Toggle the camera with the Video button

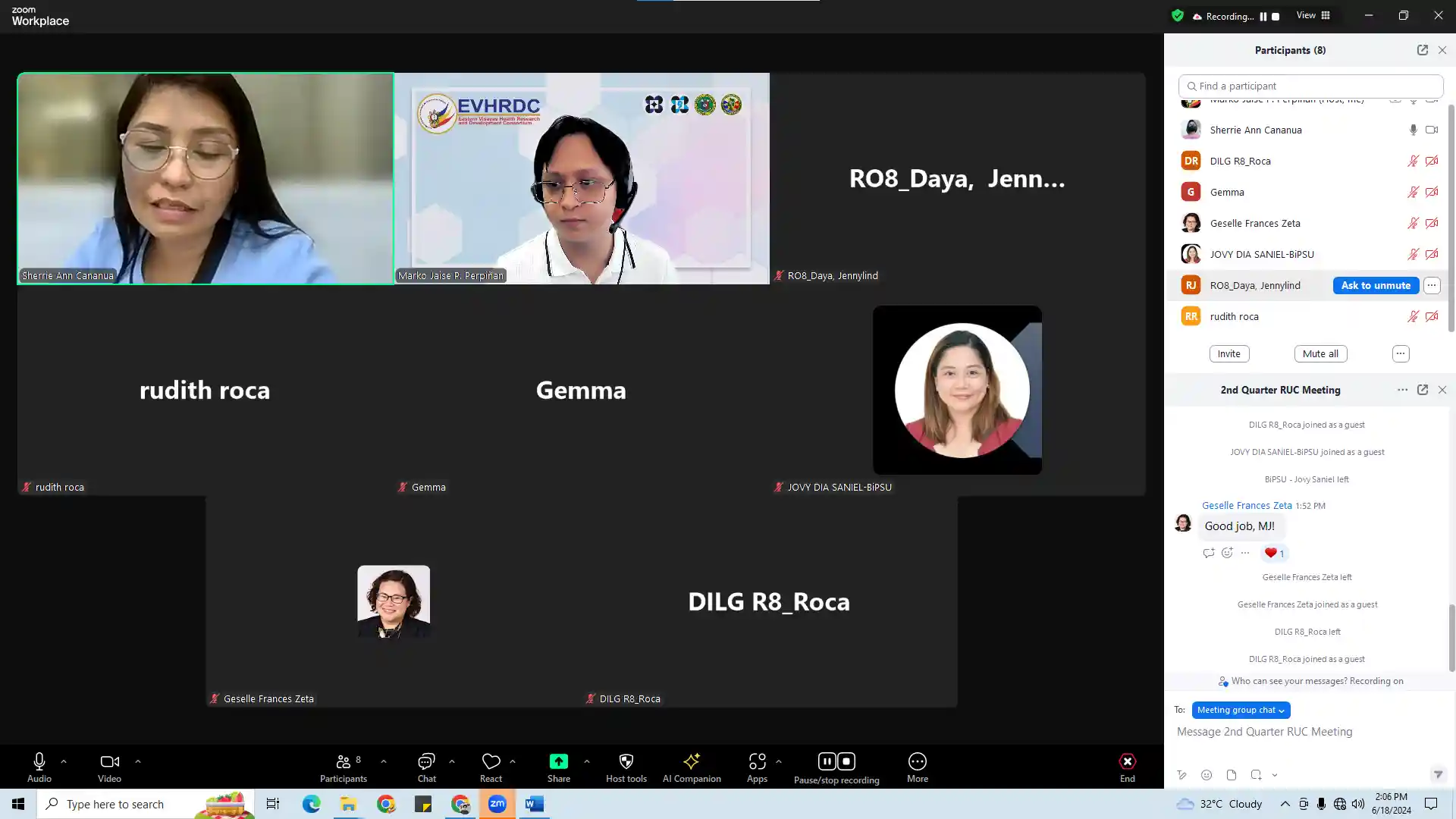click(x=109, y=767)
